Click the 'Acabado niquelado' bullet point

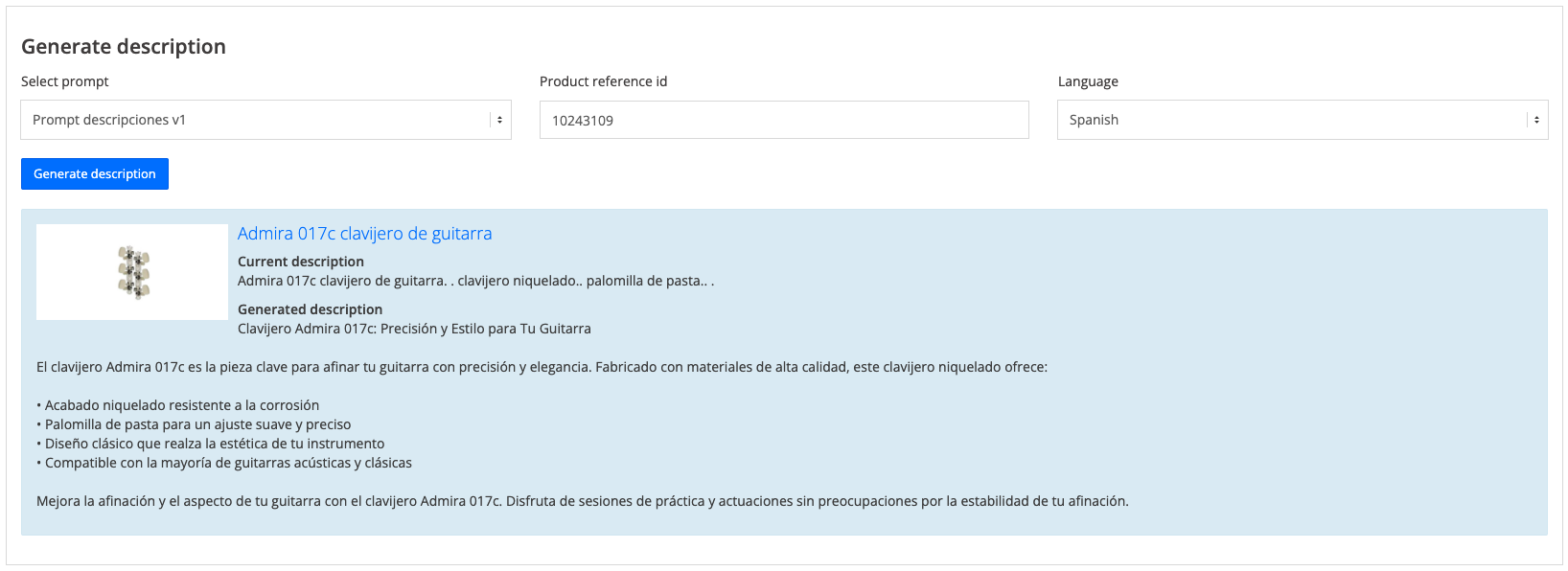[x=182, y=405]
